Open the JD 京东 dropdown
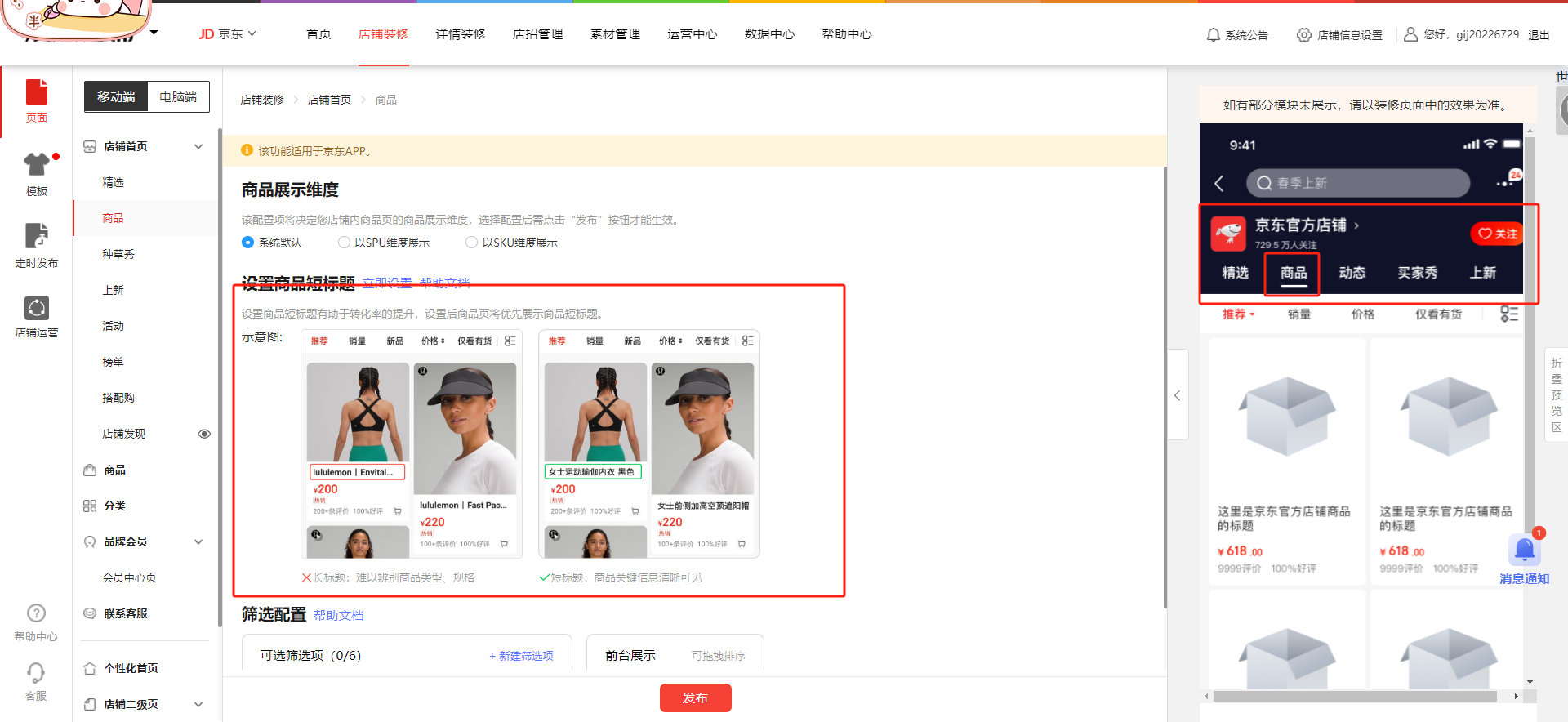The image size is (1568, 722). (228, 34)
